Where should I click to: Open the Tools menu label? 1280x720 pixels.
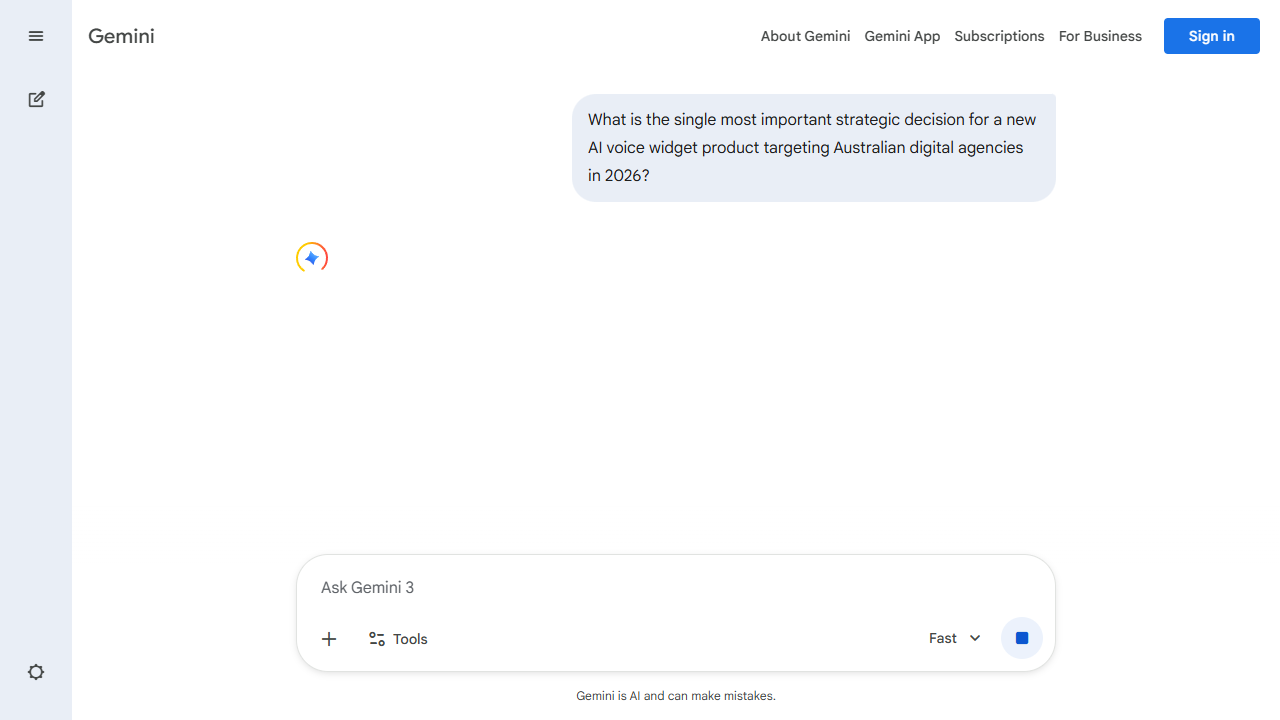click(410, 639)
